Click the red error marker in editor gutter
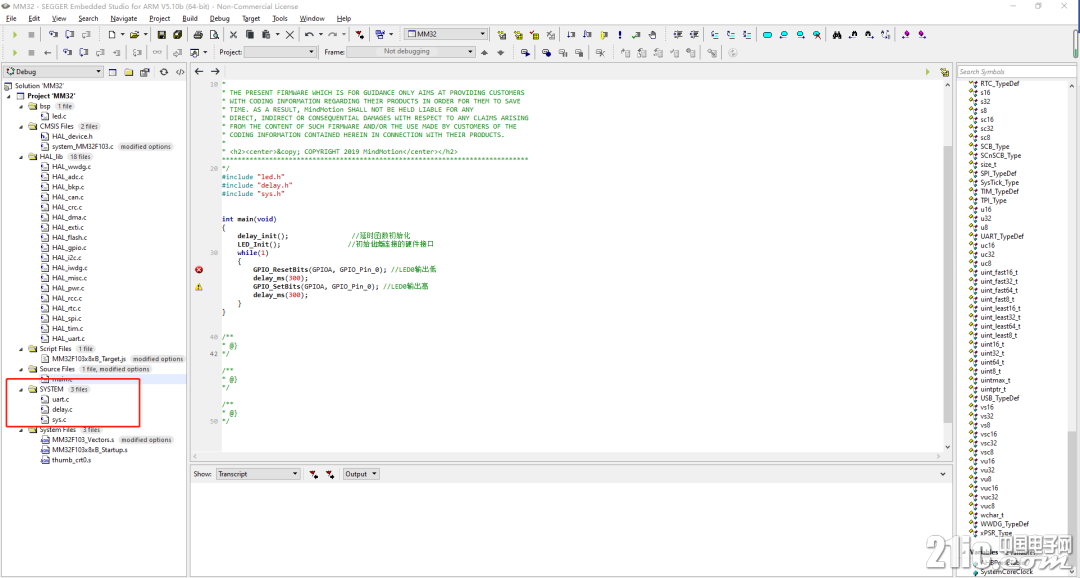The height and width of the screenshot is (578, 1080). (199, 269)
